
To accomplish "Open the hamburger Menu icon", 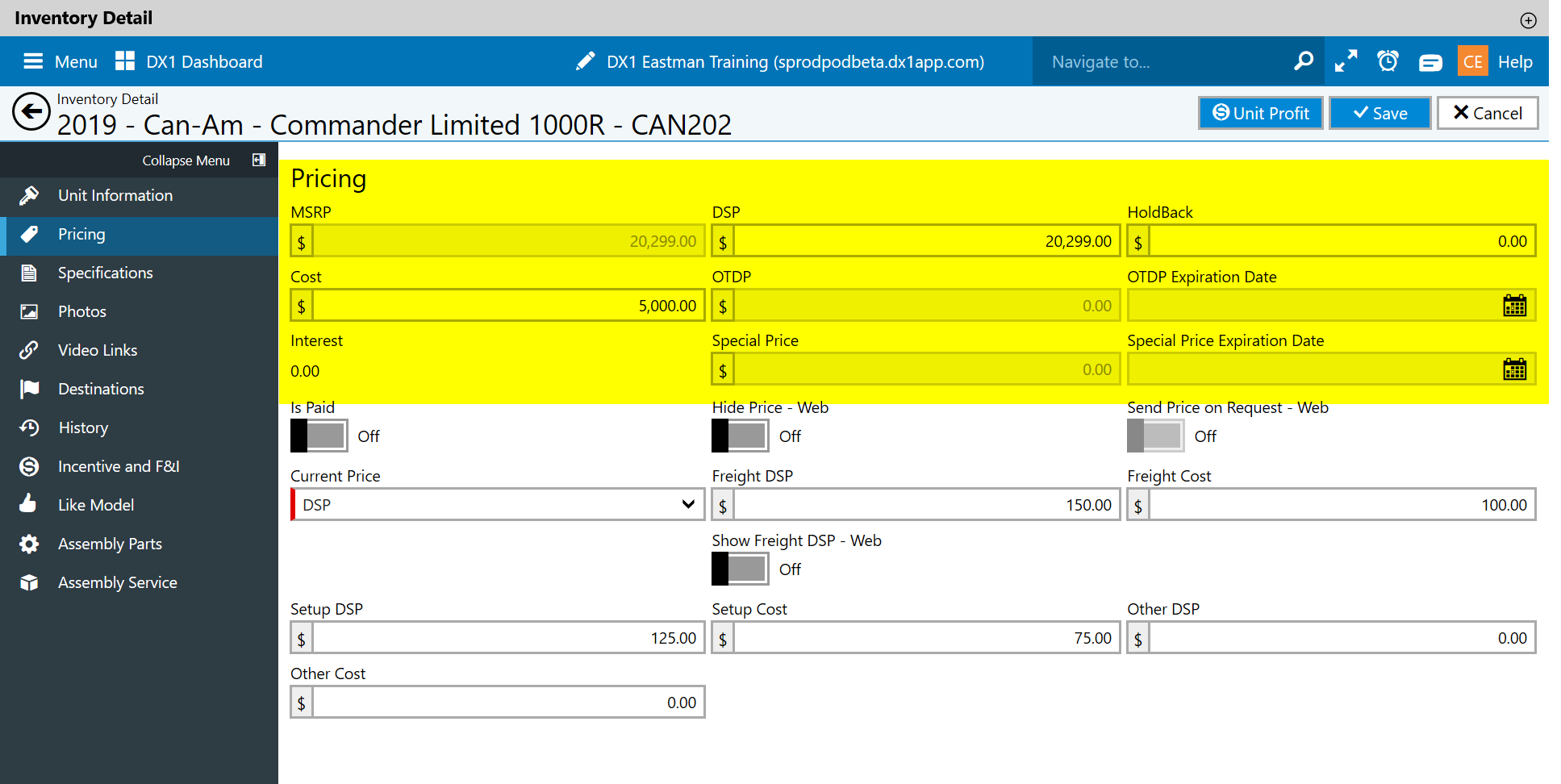I will click(33, 61).
